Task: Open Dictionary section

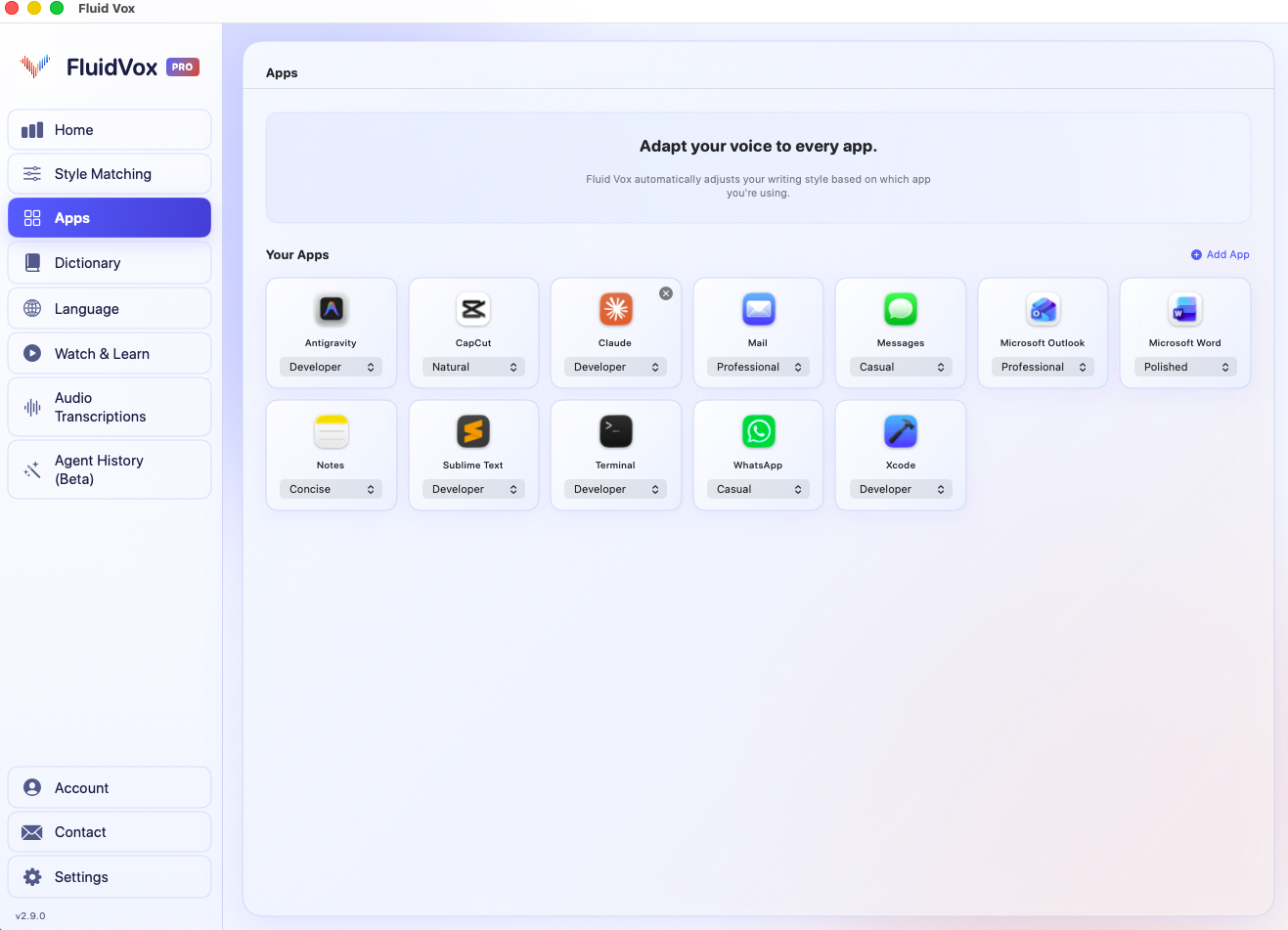Action: [110, 263]
